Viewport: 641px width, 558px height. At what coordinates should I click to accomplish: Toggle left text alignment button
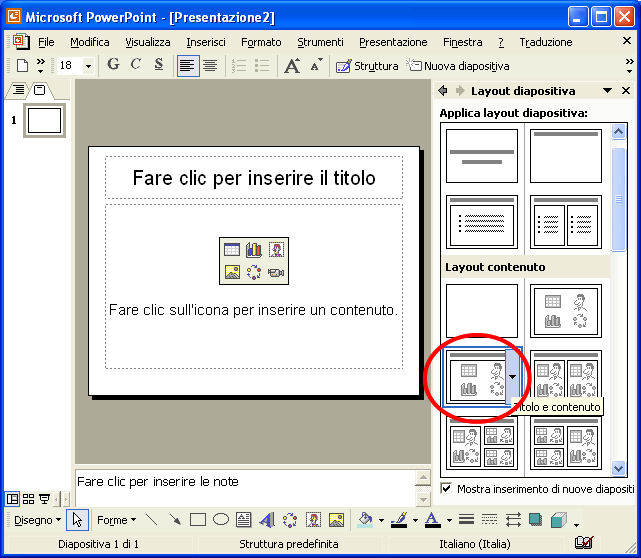coord(188,65)
